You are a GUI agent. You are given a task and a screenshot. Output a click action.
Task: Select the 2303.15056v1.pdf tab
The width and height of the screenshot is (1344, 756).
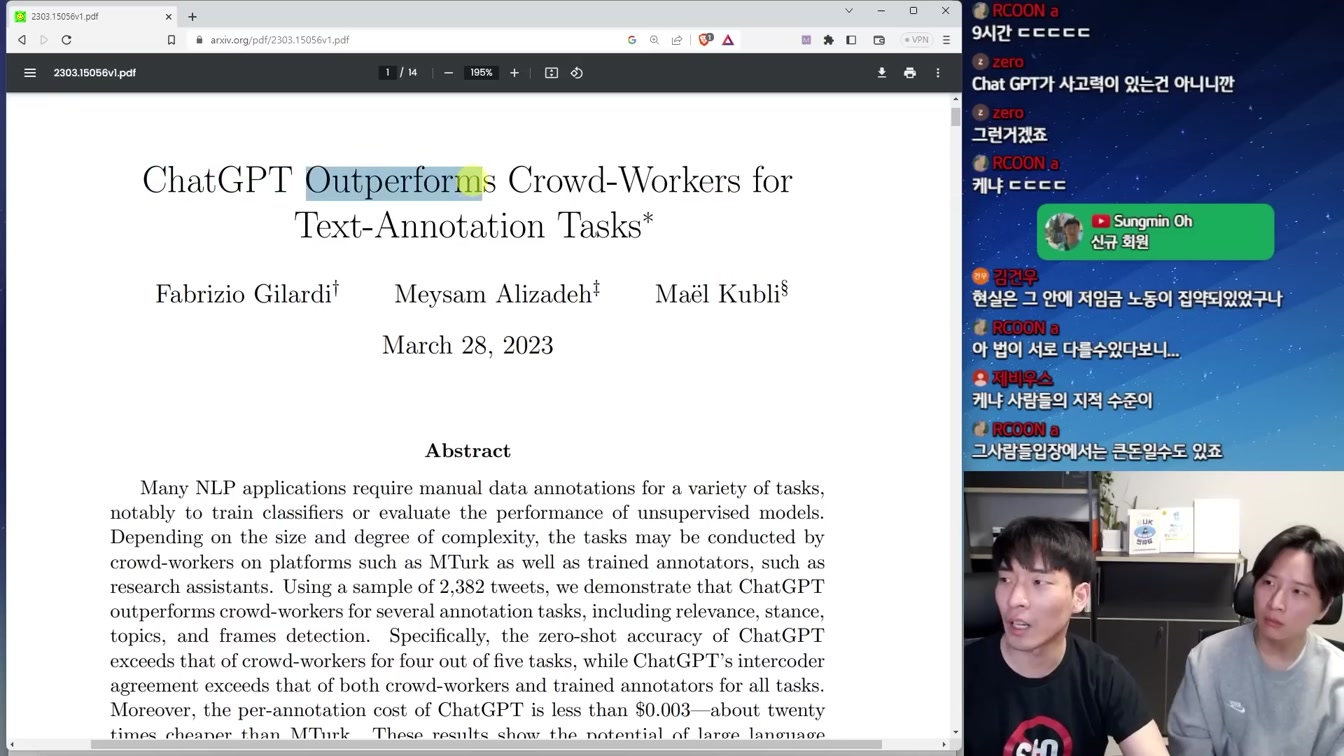[90, 16]
